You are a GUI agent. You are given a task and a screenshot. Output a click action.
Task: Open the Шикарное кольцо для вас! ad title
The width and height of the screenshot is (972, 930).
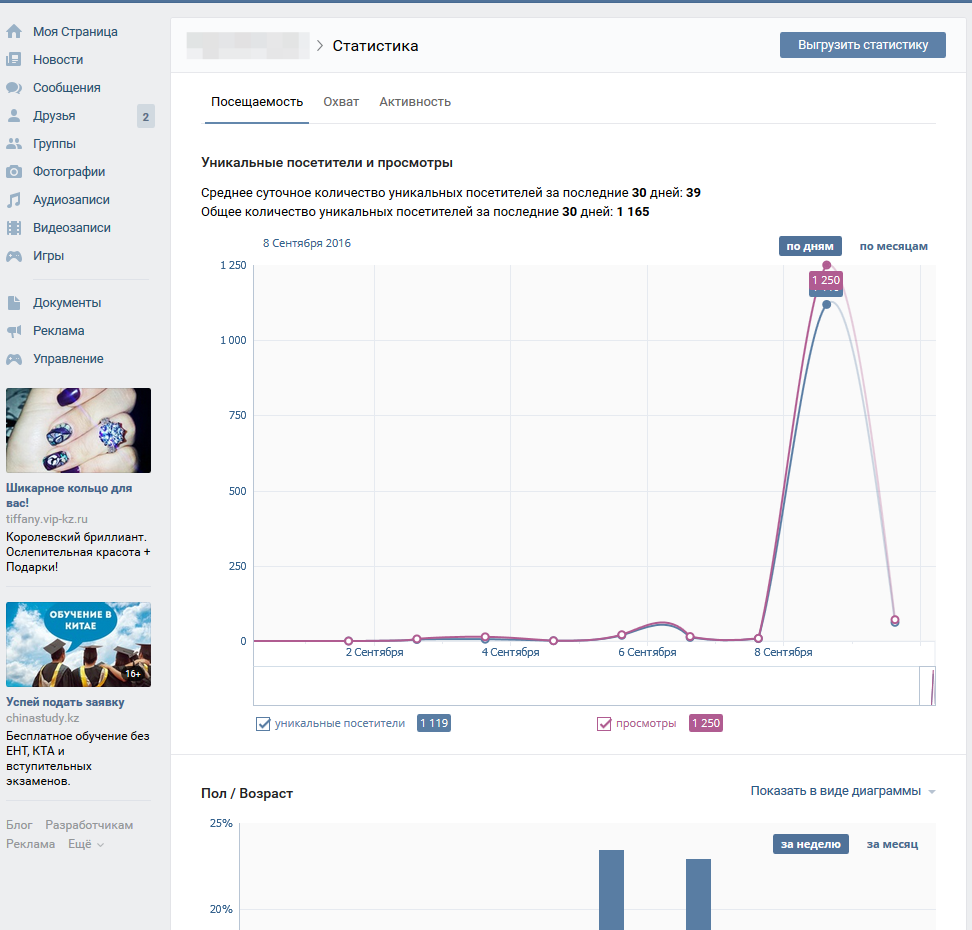pyautogui.click(x=69, y=495)
